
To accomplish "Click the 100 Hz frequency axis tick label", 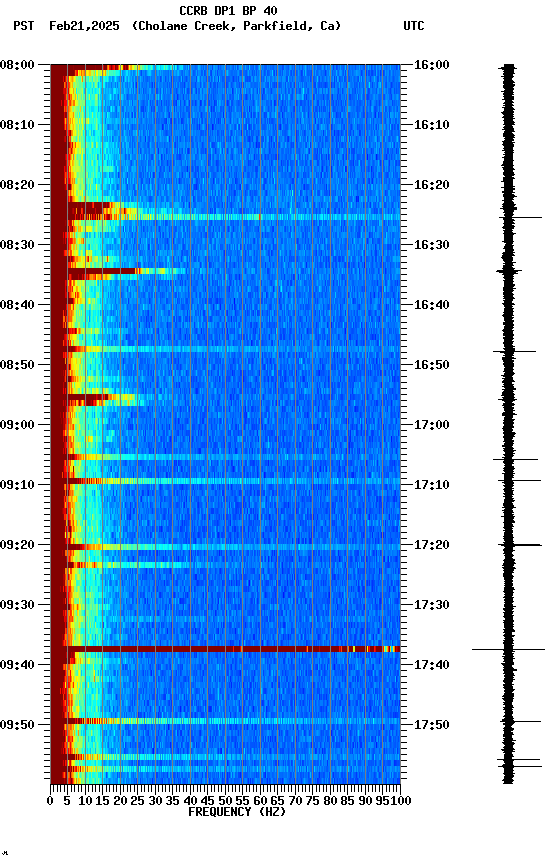I will point(402,801).
